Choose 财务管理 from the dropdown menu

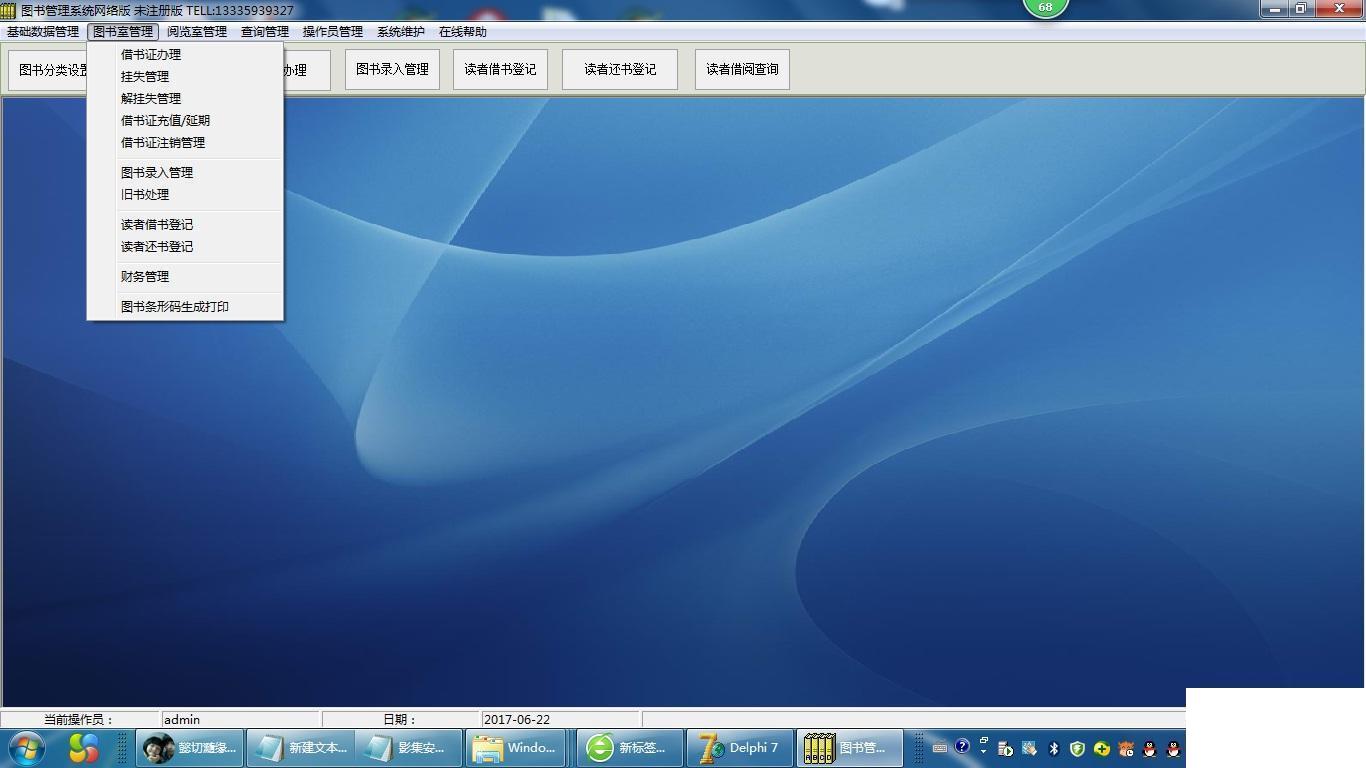pos(145,277)
